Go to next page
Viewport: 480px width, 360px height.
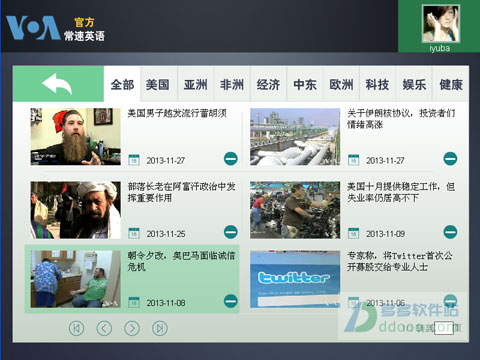coord(132,328)
